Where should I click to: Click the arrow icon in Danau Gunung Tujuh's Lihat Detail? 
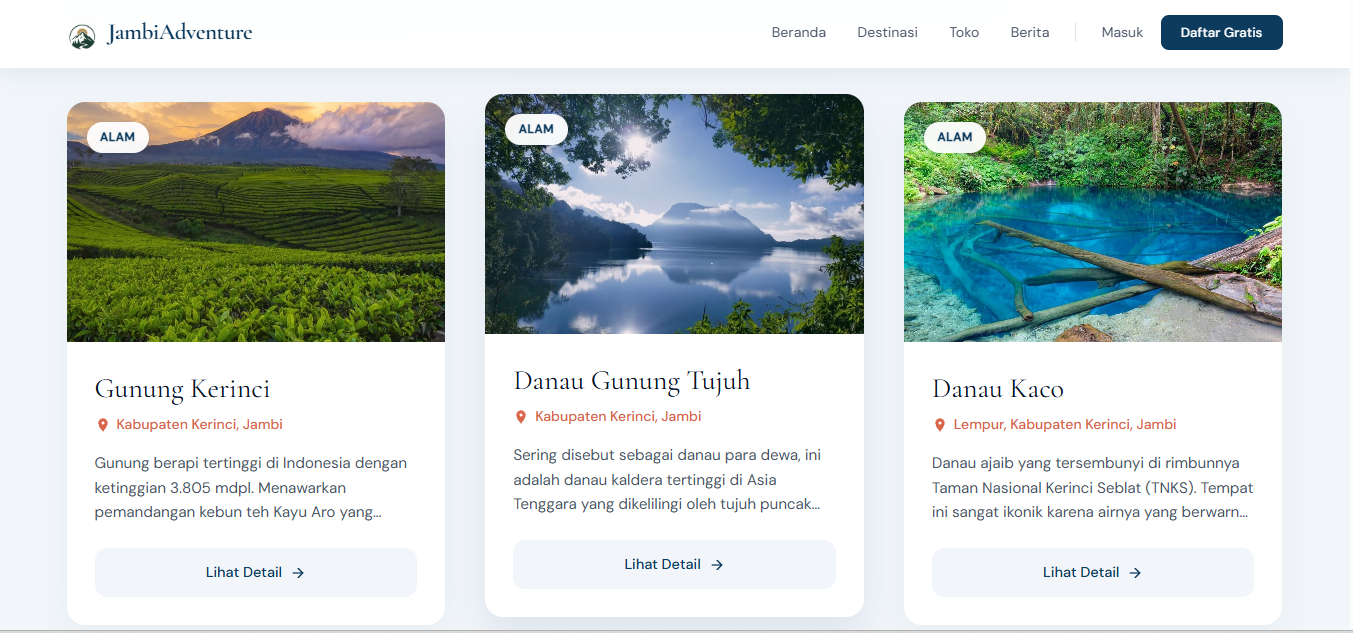coord(717,565)
